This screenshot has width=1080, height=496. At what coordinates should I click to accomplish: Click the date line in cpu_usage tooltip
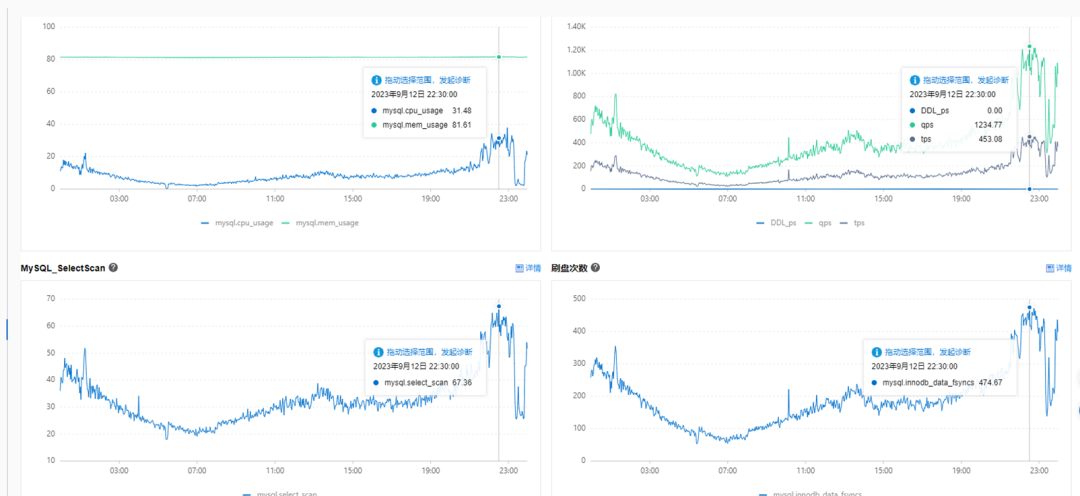(x=414, y=95)
